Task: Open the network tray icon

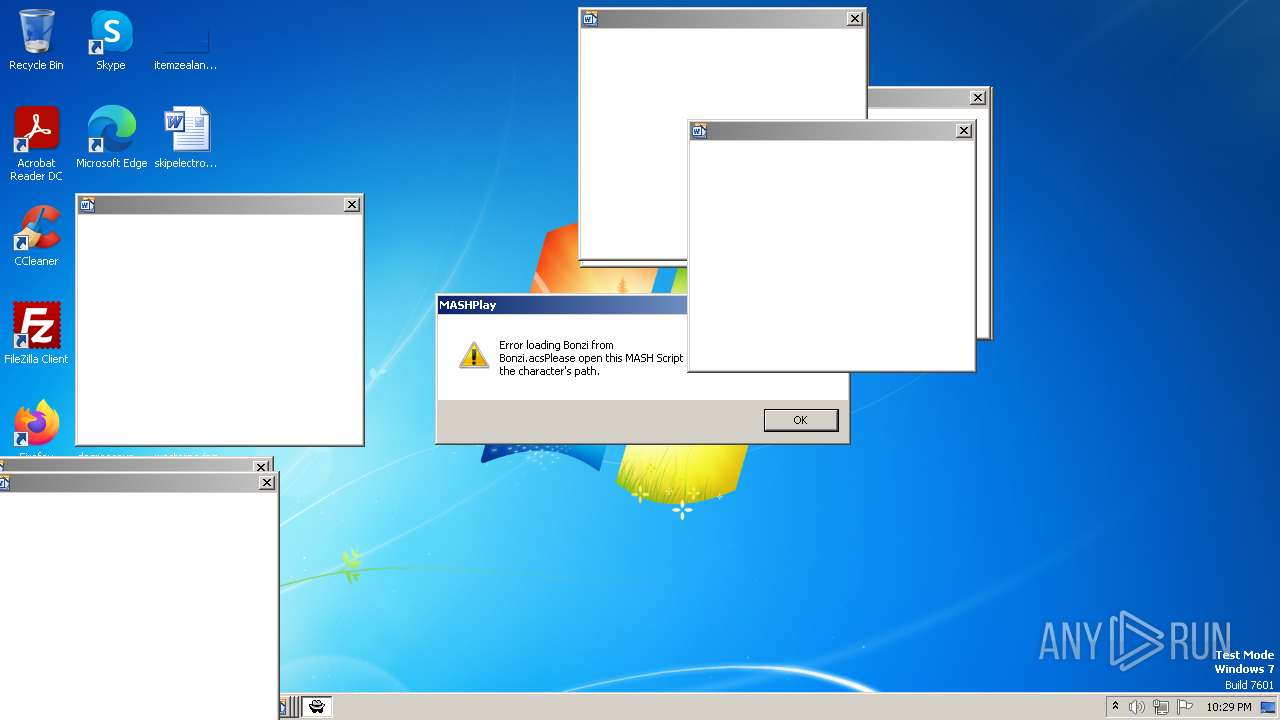Action: click(1161, 707)
